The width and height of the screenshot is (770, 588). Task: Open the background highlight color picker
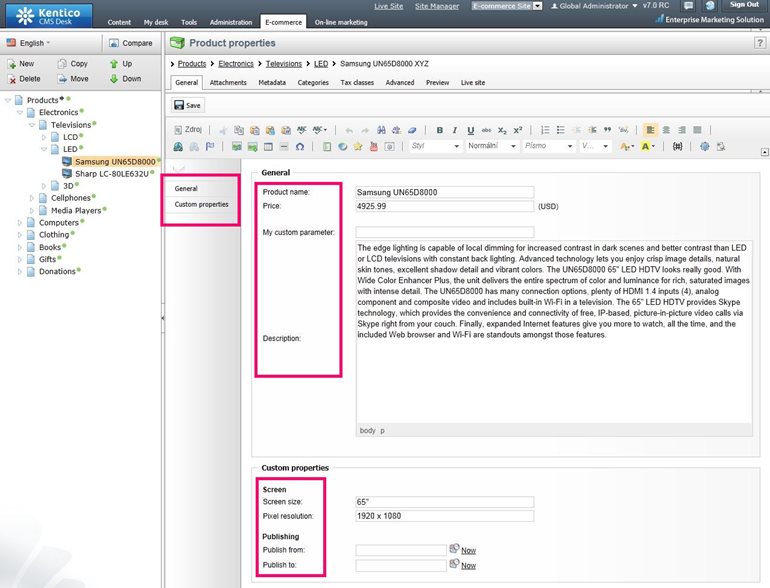pos(648,146)
